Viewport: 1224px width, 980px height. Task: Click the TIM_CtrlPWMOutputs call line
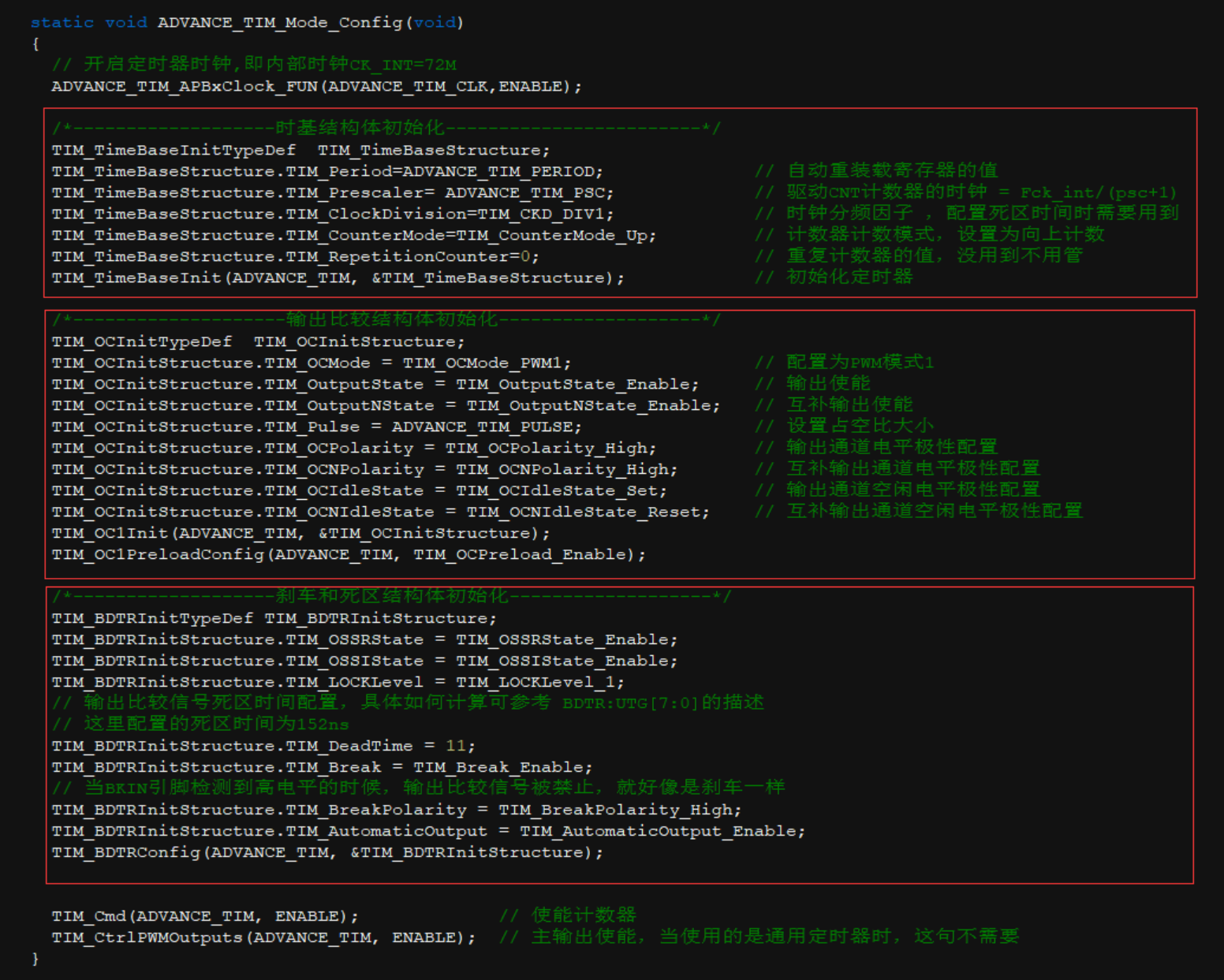264,937
